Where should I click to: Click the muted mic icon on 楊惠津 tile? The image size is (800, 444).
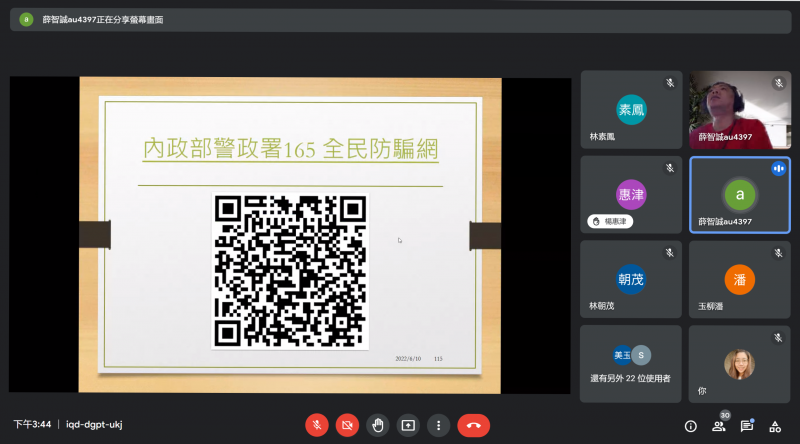[670, 168]
